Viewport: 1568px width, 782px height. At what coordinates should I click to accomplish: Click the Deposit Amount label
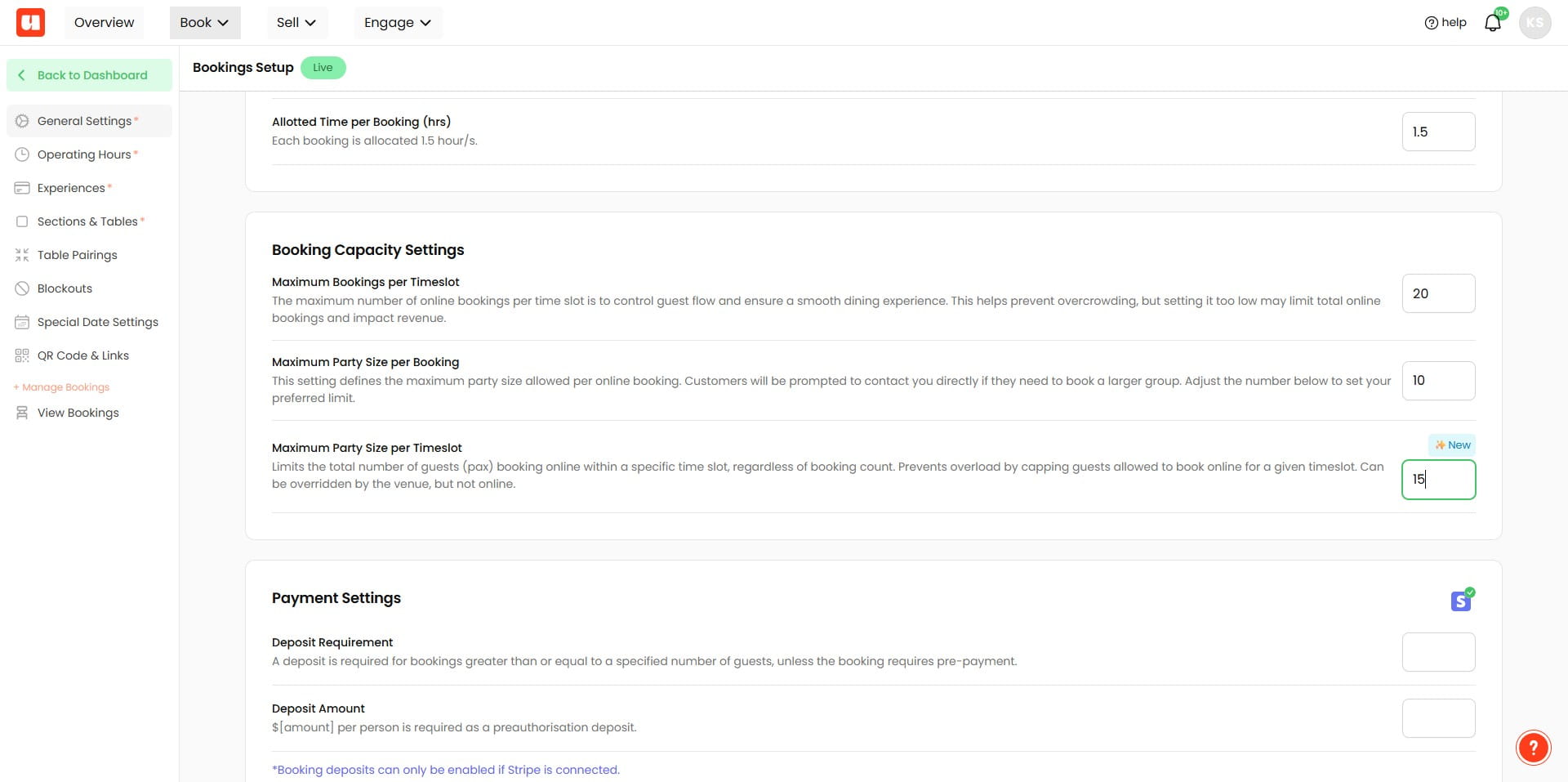pos(318,708)
